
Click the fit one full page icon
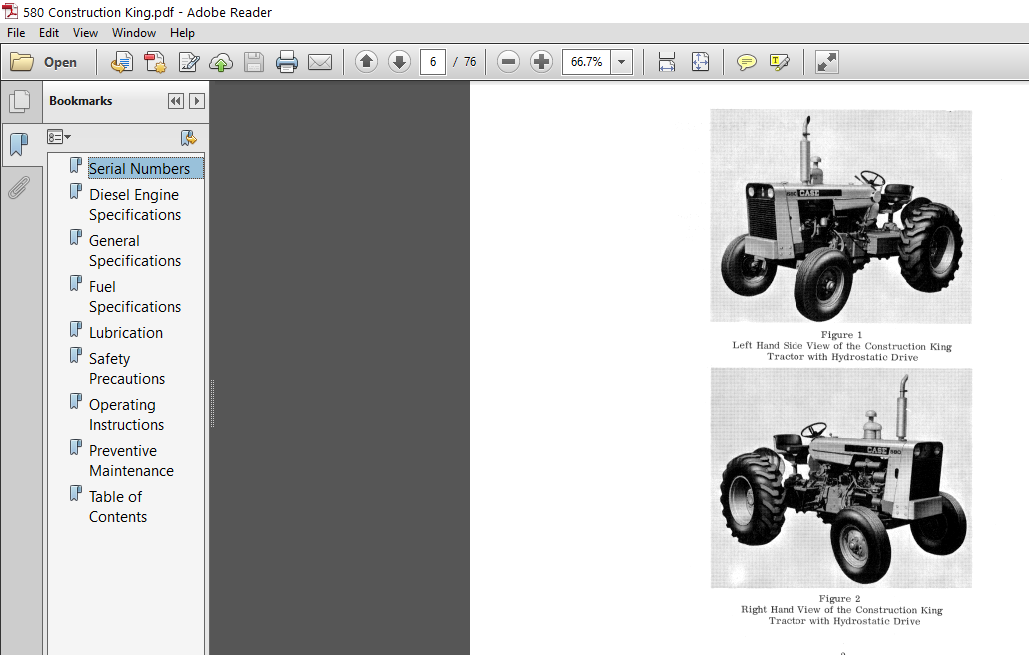click(700, 62)
